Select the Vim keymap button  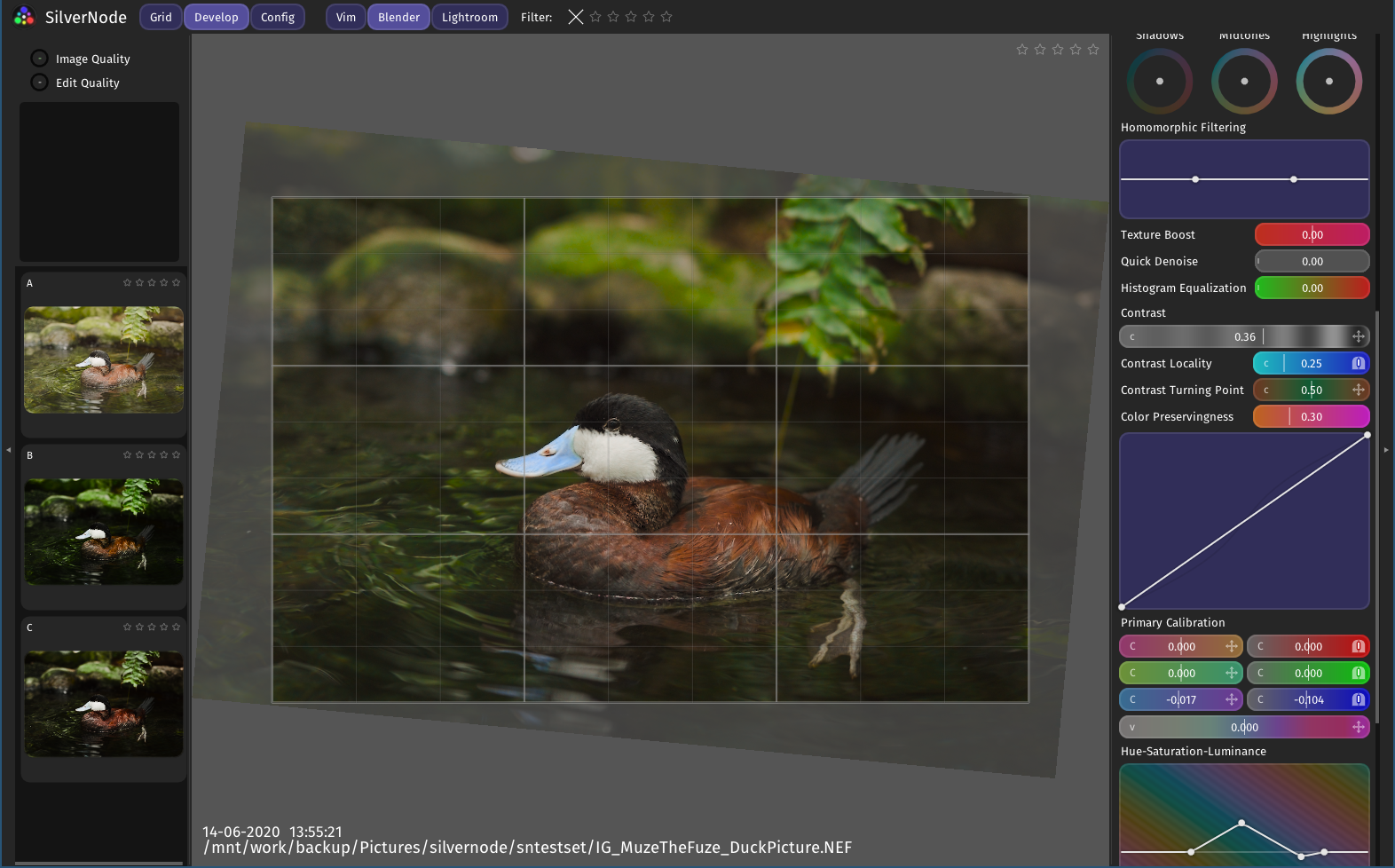click(346, 17)
